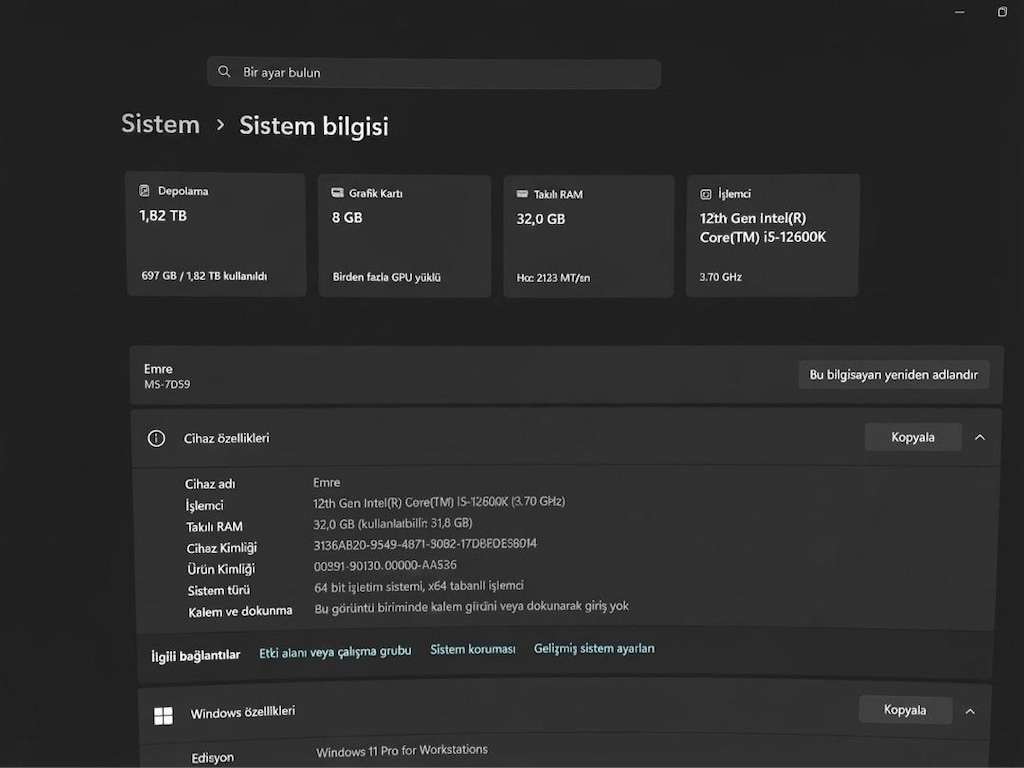The height and width of the screenshot is (768, 1024).
Task: Select the device name value "Emre"
Action: 327,483
